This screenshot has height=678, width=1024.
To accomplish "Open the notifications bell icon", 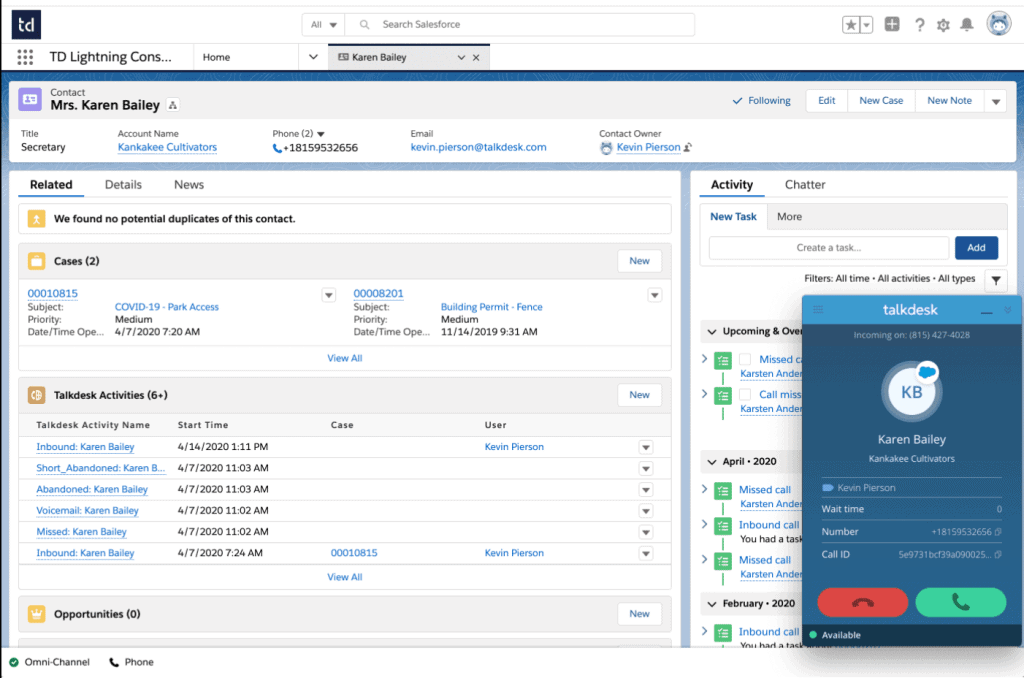I will pyautogui.click(x=967, y=25).
